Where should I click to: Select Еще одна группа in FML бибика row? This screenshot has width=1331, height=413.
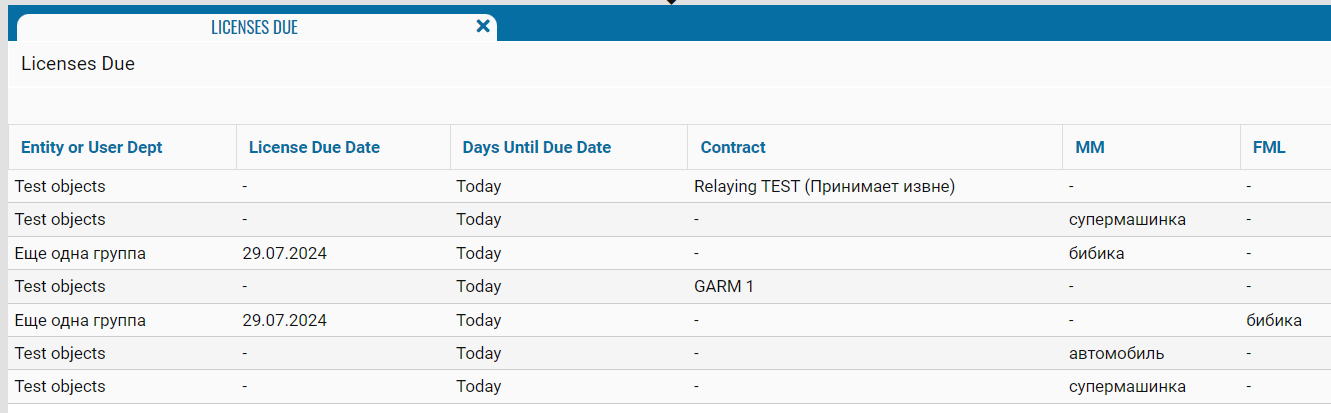80,321
